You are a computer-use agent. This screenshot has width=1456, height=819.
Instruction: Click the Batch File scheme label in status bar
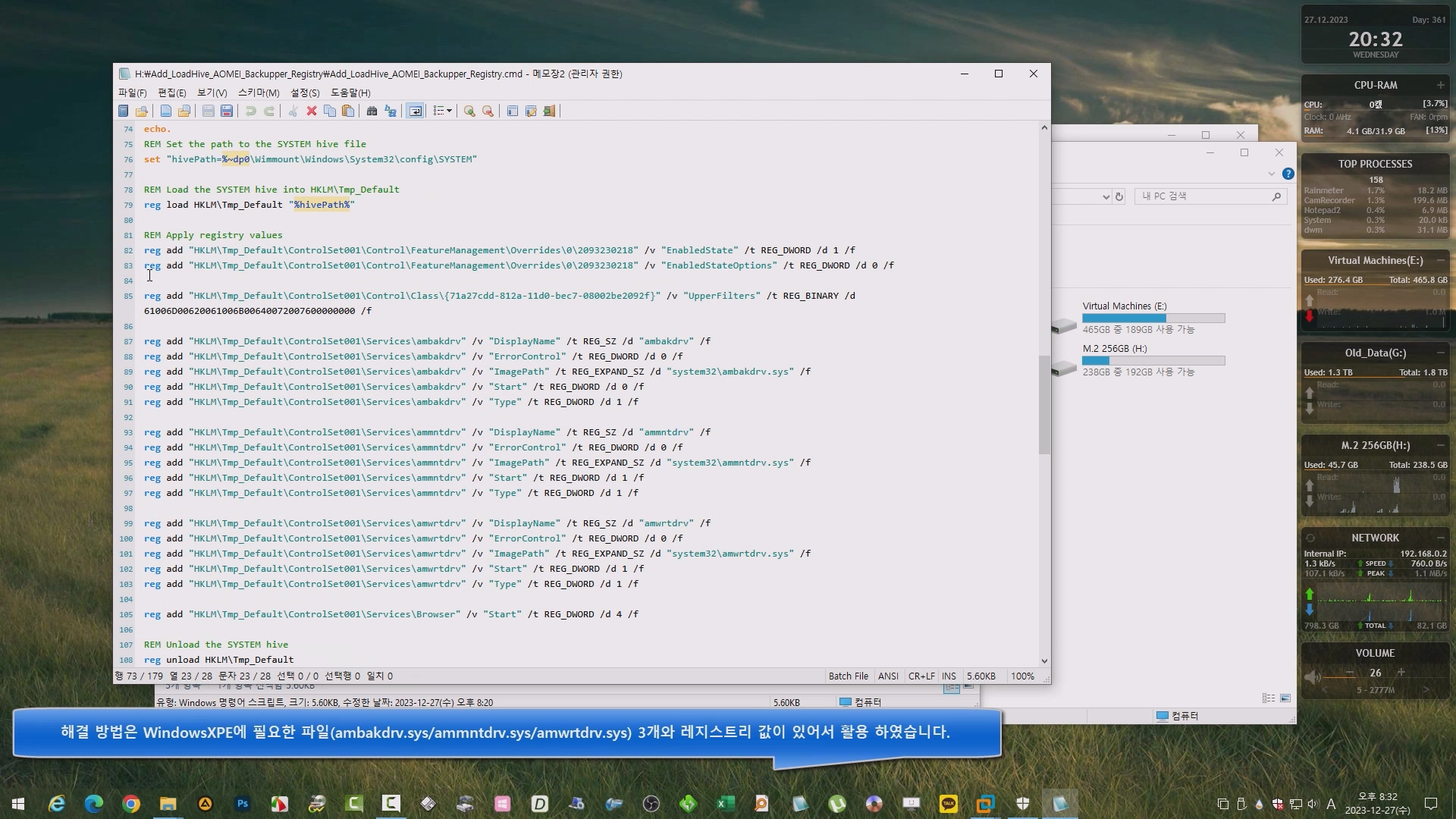click(x=848, y=676)
